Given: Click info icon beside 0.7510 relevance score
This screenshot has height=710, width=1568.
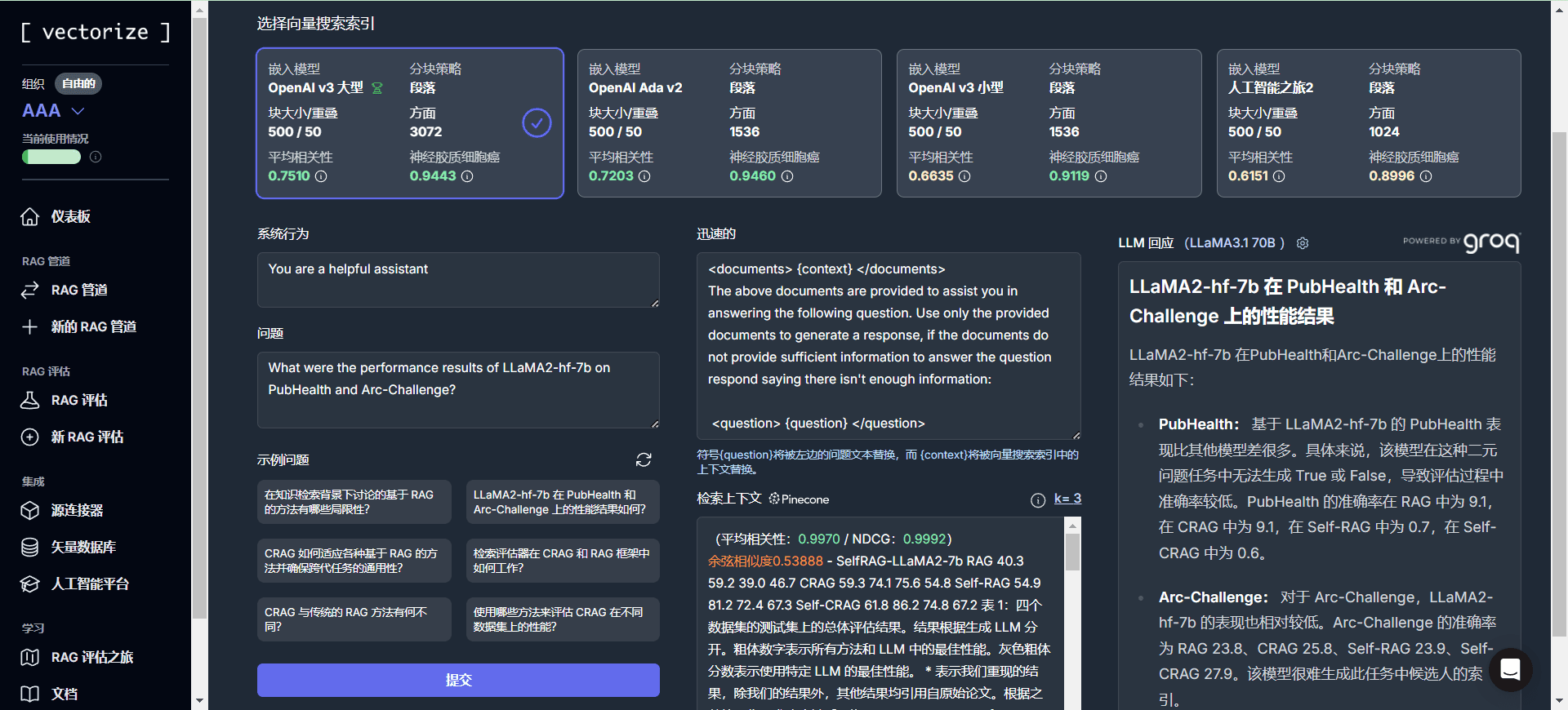Looking at the screenshot, I should (x=321, y=176).
